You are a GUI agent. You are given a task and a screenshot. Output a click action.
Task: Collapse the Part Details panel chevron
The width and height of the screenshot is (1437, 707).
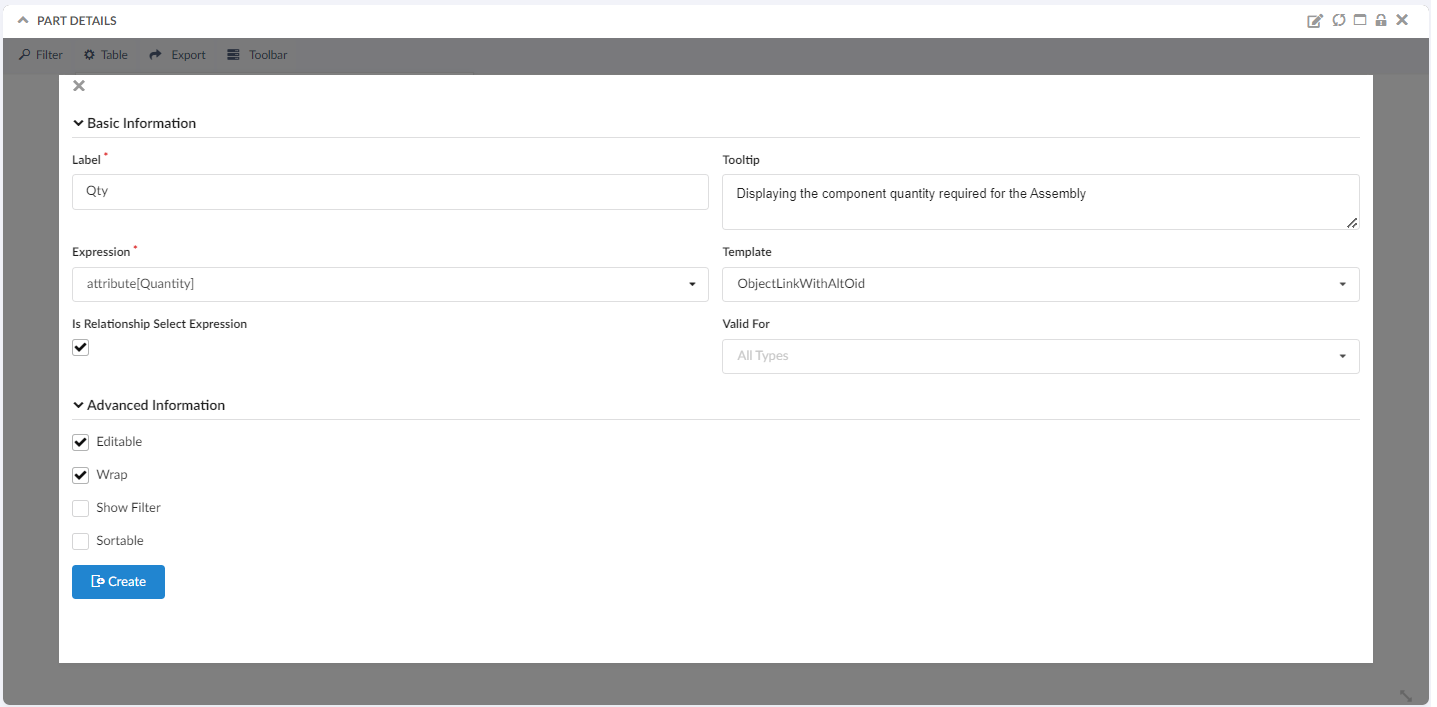[x=23, y=21]
